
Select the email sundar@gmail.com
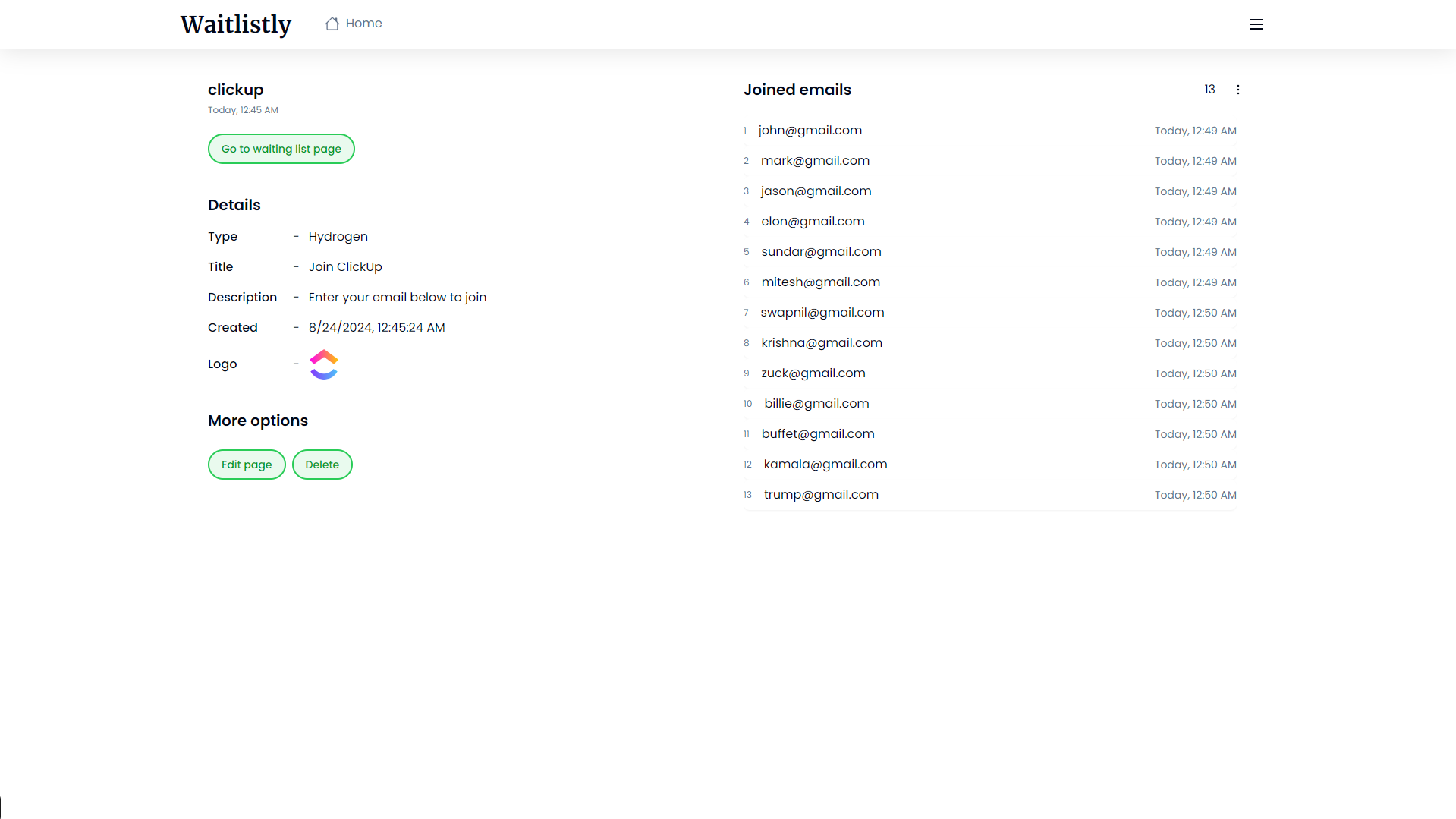(822, 252)
